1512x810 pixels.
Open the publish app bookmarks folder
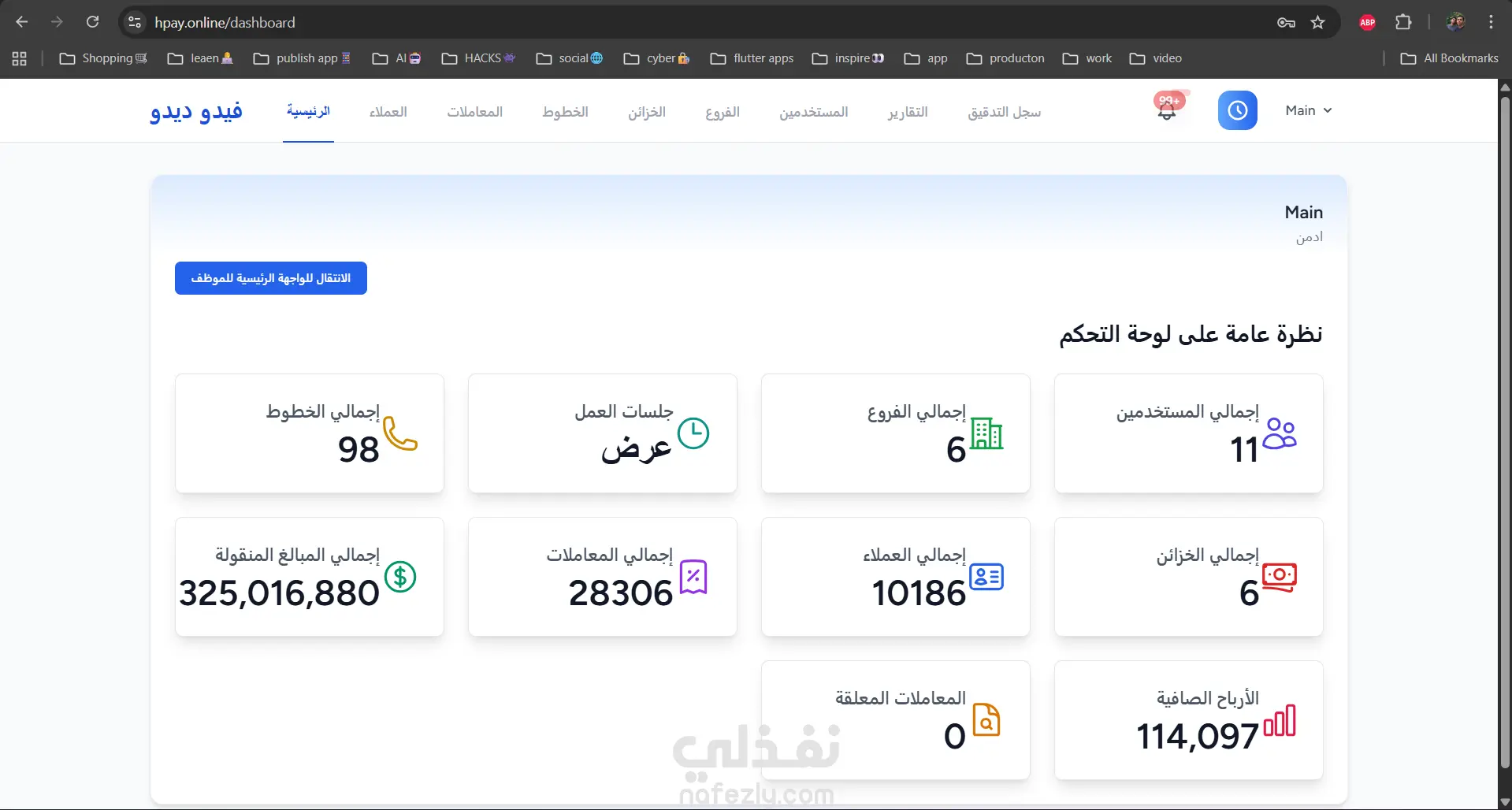(302, 58)
